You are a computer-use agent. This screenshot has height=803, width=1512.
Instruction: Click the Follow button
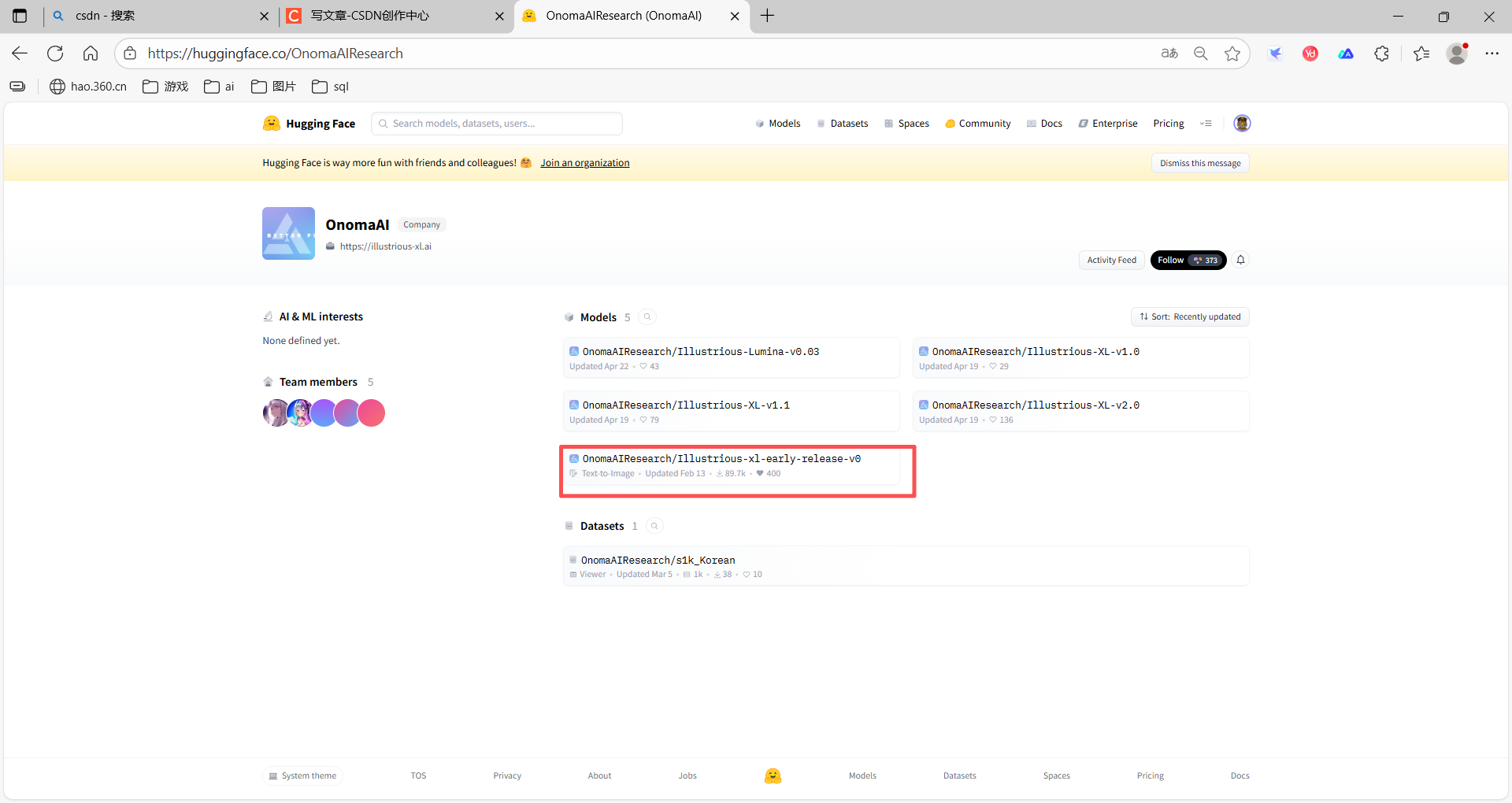pos(1188,260)
